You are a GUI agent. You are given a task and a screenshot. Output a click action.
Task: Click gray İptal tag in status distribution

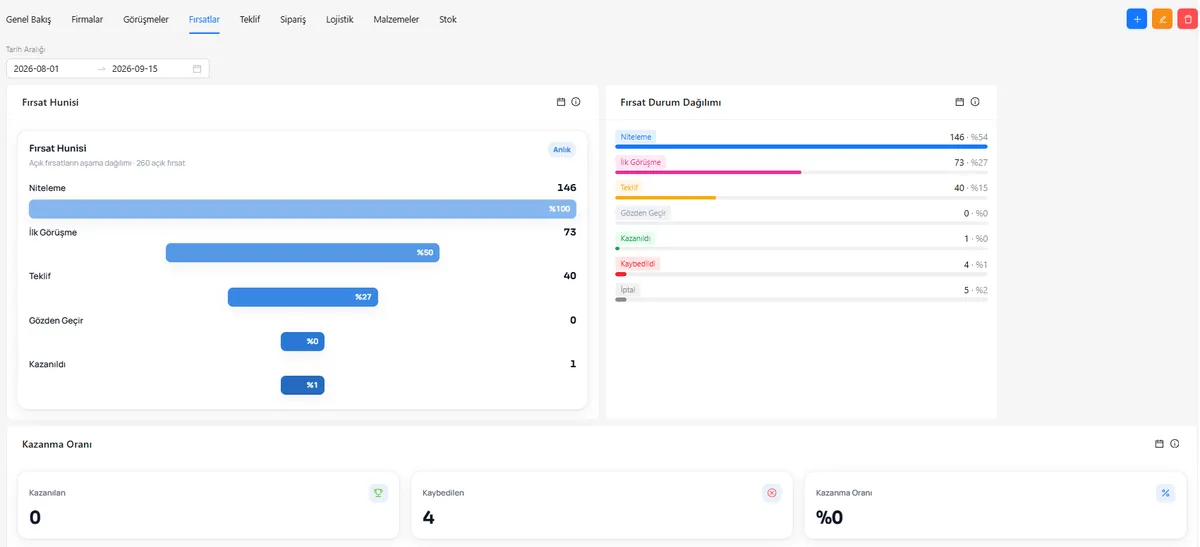628,290
